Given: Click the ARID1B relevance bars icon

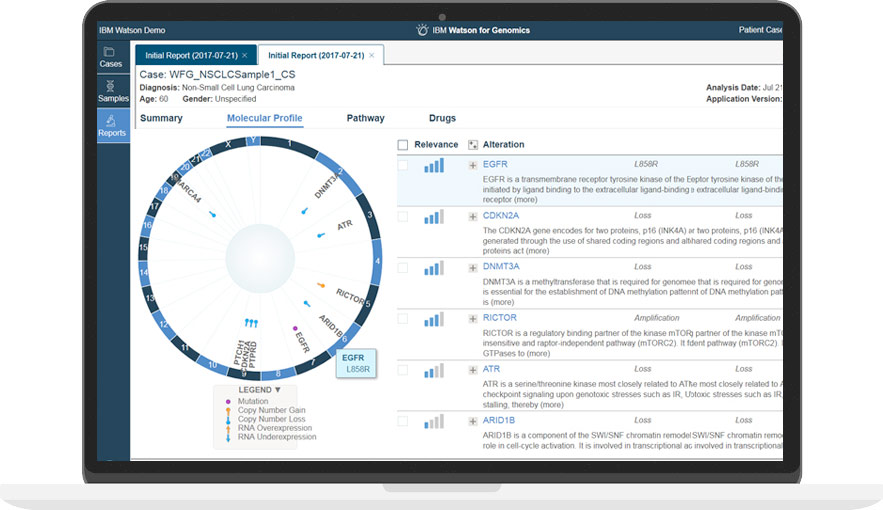Looking at the screenshot, I should (434, 422).
